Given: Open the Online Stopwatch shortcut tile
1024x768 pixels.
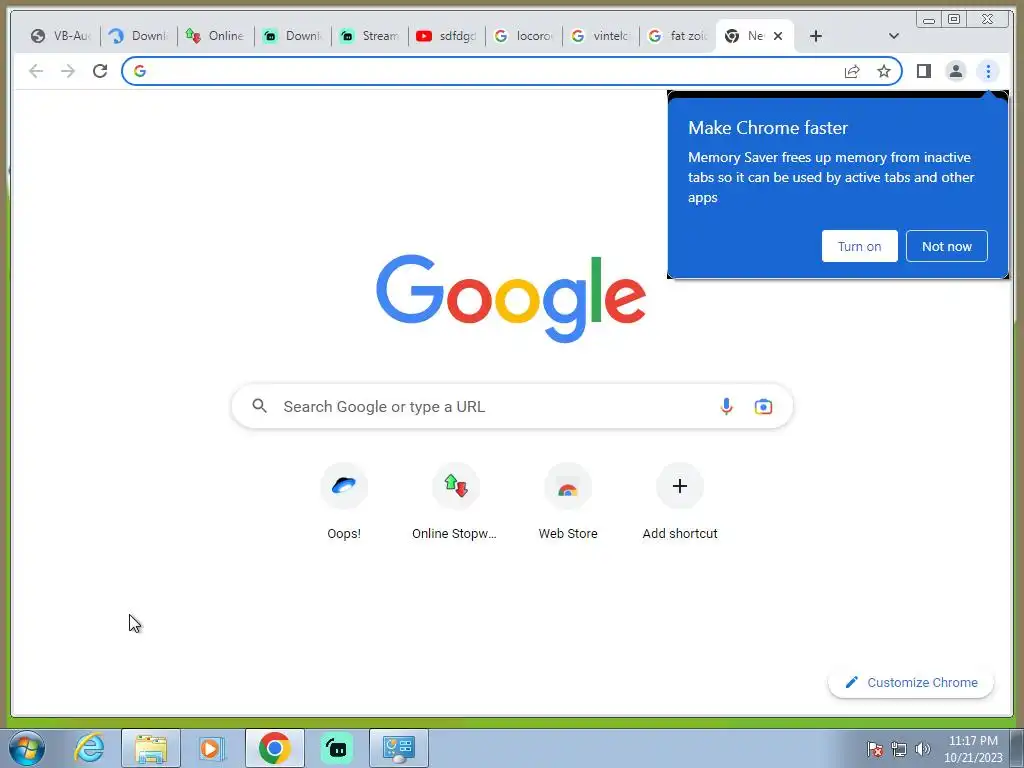Looking at the screenshot, I should tap(455, 502).
